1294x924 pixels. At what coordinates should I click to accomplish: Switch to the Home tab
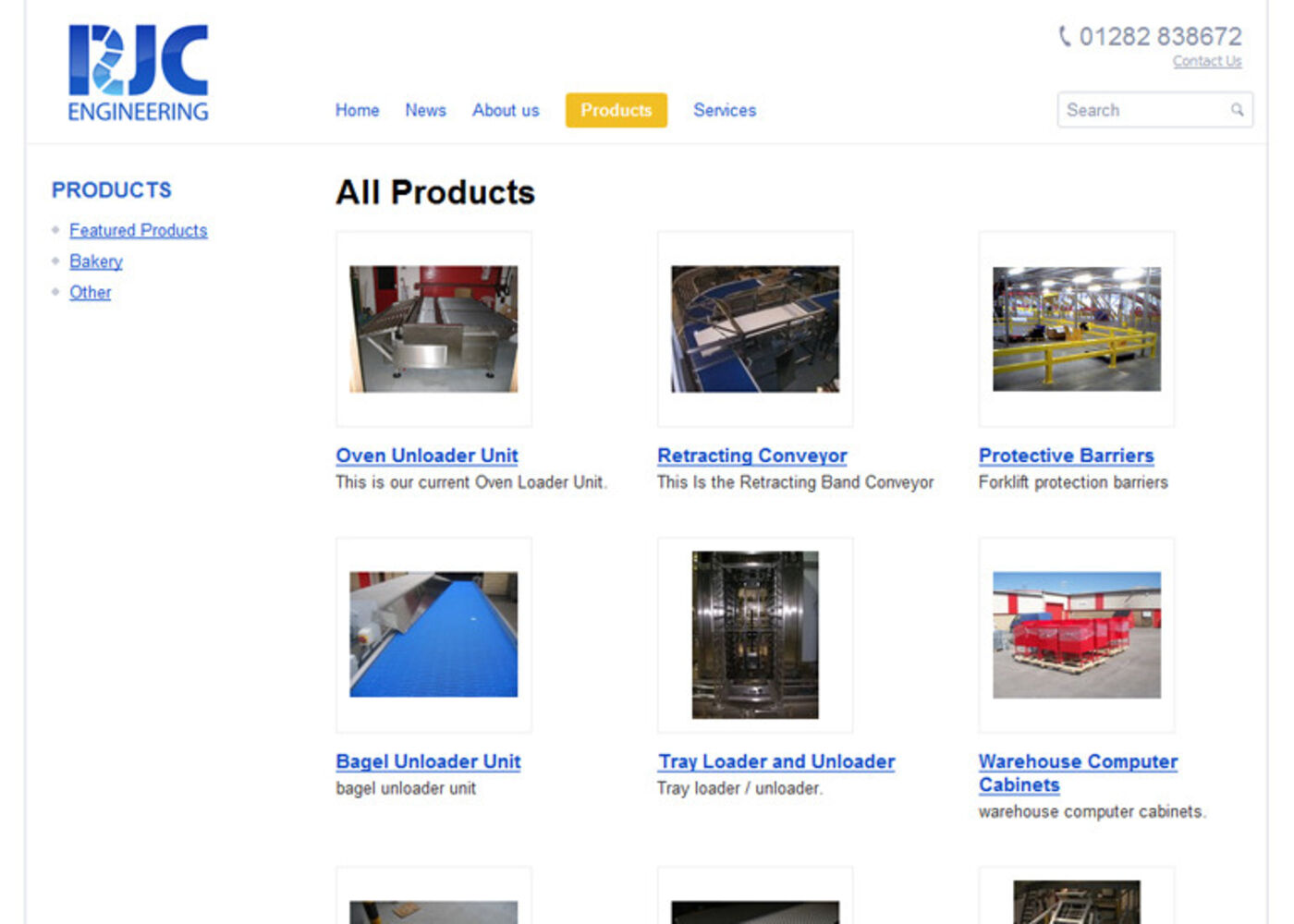point(357,110)
